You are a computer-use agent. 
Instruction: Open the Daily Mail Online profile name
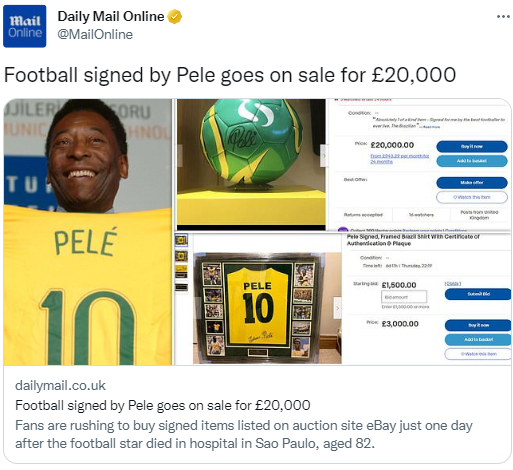point(111,17)
